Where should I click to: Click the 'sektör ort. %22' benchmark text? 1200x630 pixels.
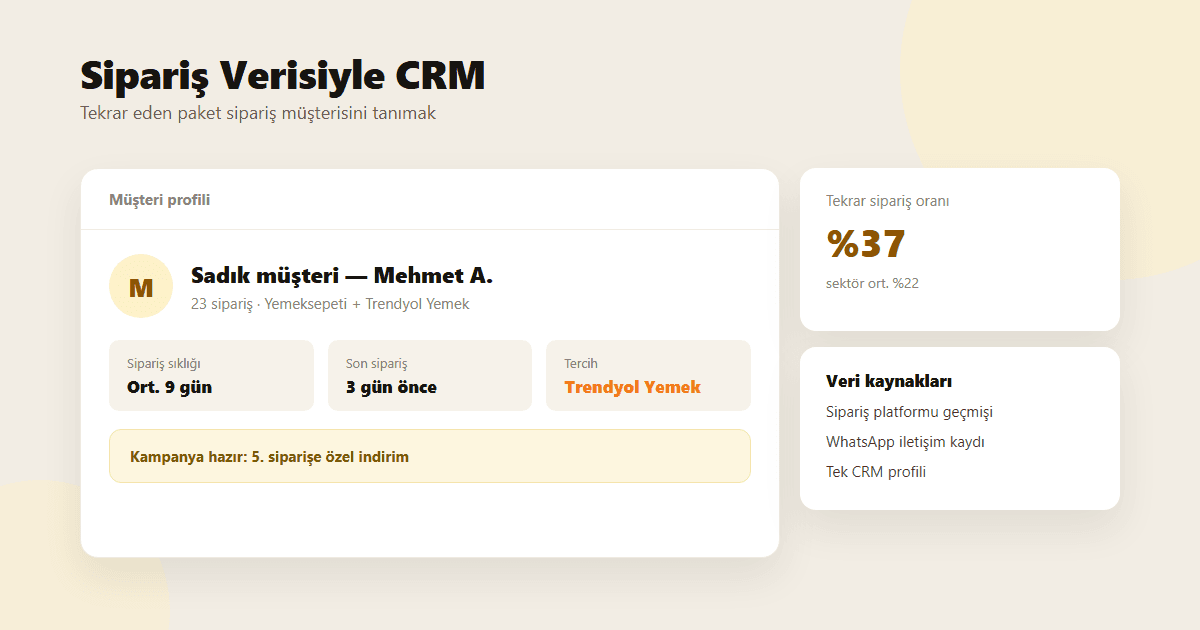point(872,283)
